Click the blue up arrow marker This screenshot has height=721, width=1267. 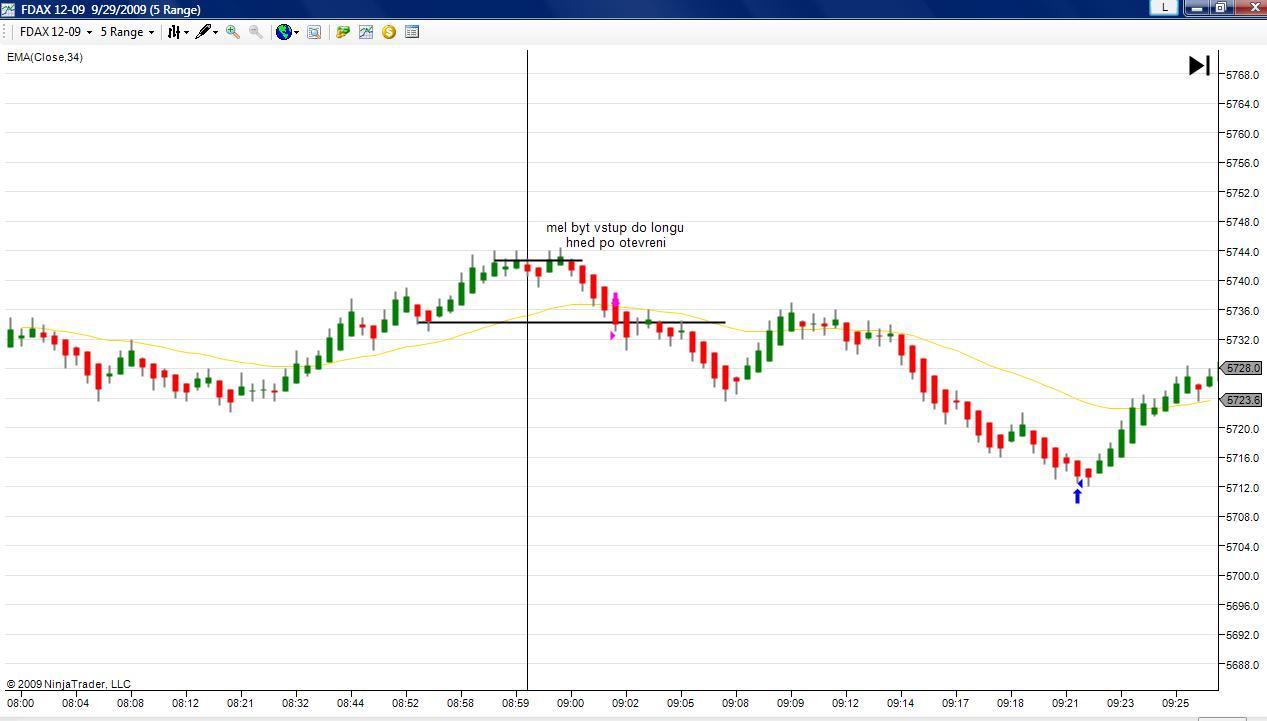1077,495
